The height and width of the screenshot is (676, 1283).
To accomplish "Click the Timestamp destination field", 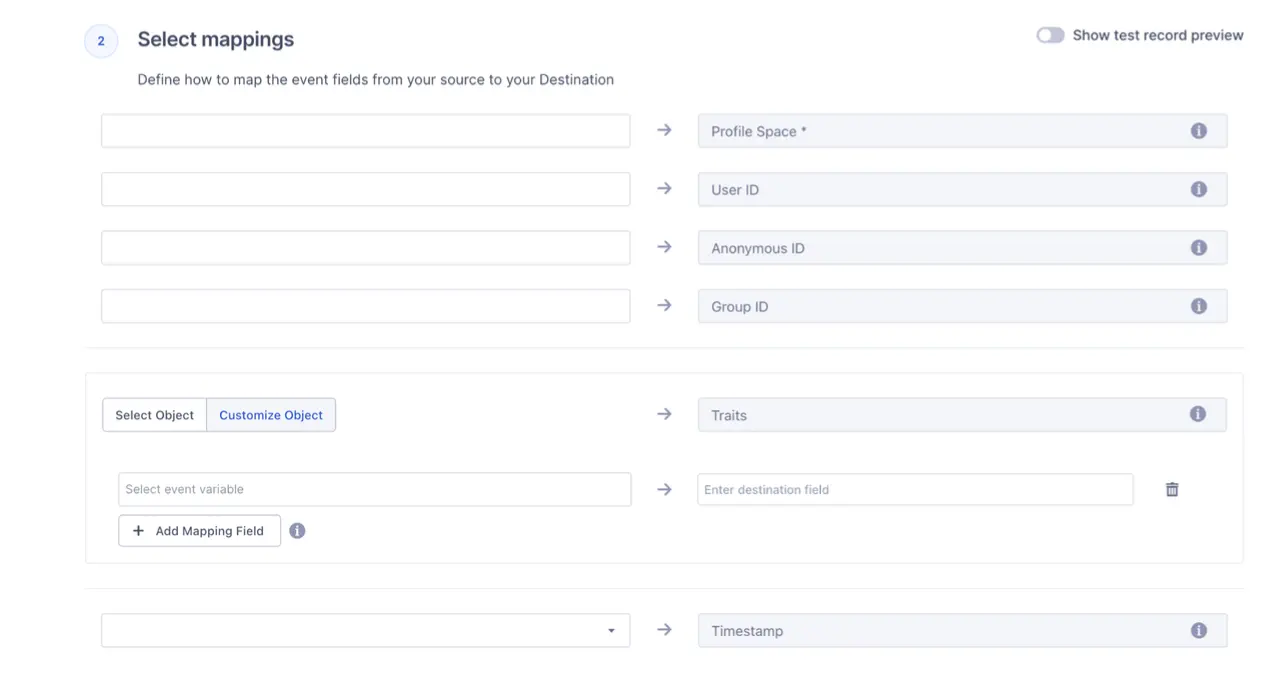I will pyautogui.click(x=962, y=630).
